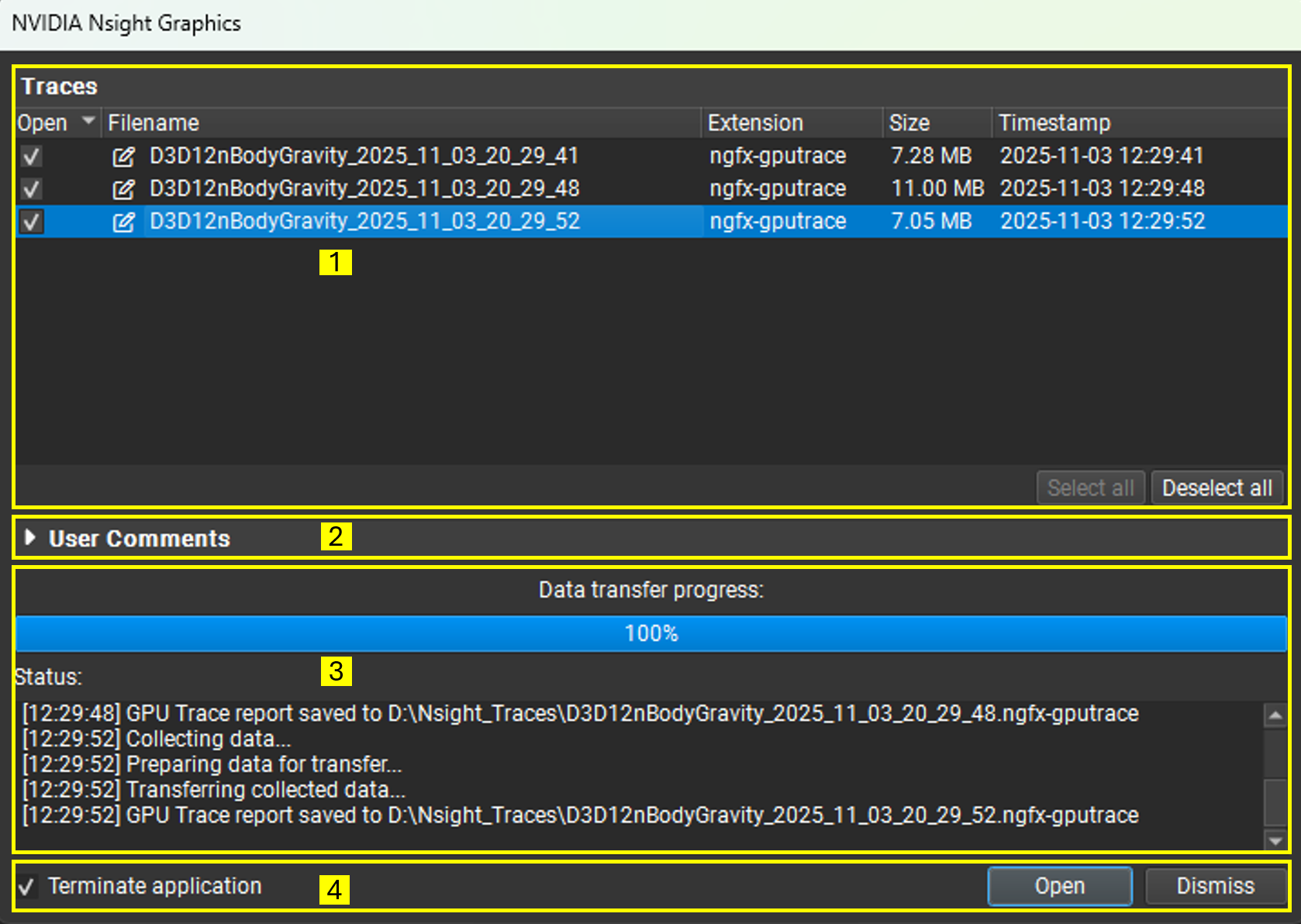Rename trace D3D12nBodyGravity_2025_11_03_20_29_41 via pencil icon
This screenshot has width=1301, height=924.
click(124, 156)
